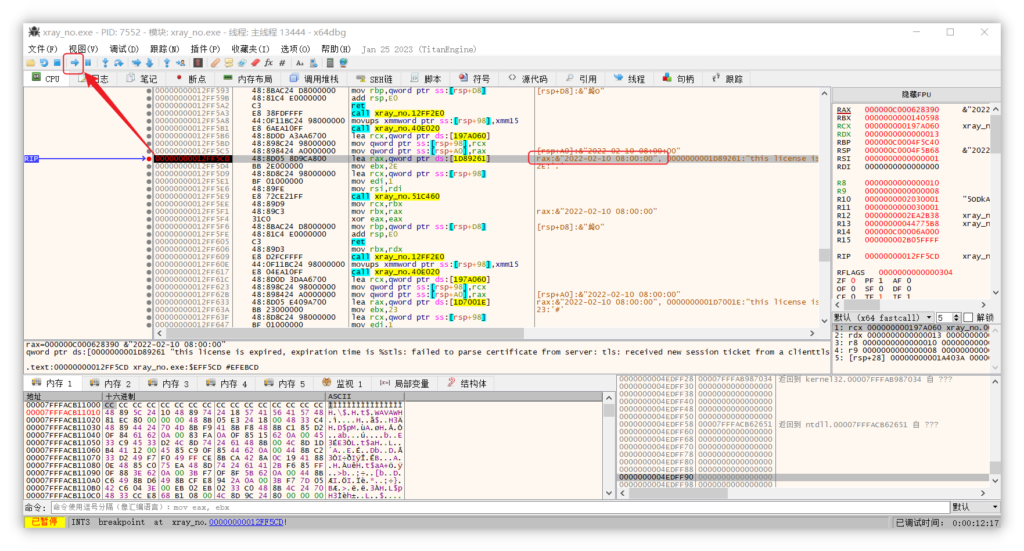Viewport: 1024px width, 551px height.
Task: Open the Functions fx toolbar icon
Action: [x=268, y=63]
